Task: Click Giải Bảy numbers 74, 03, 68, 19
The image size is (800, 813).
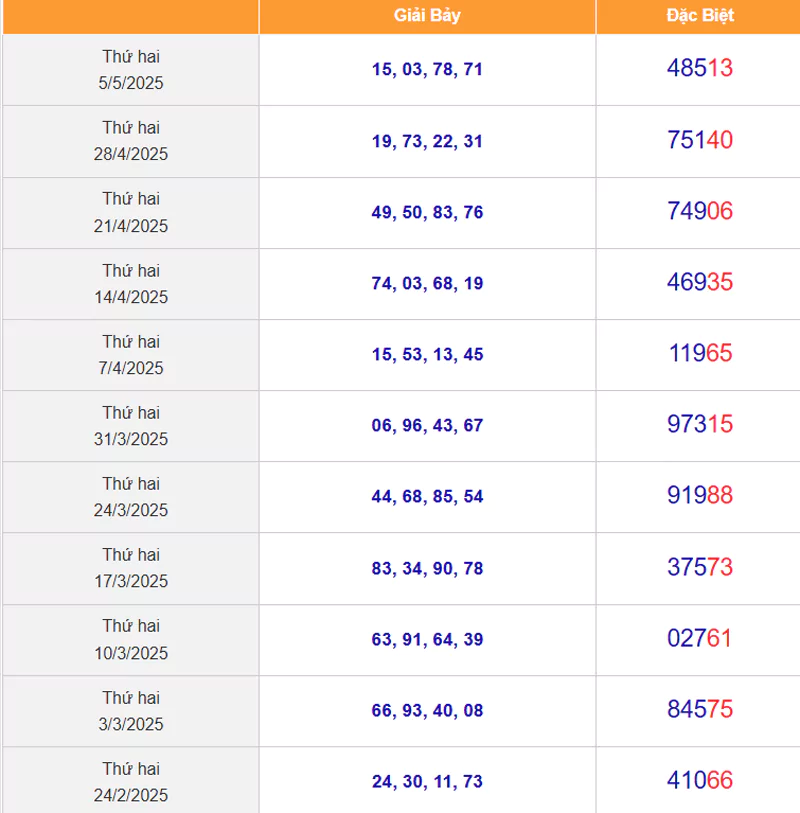Action: point(427,283)
